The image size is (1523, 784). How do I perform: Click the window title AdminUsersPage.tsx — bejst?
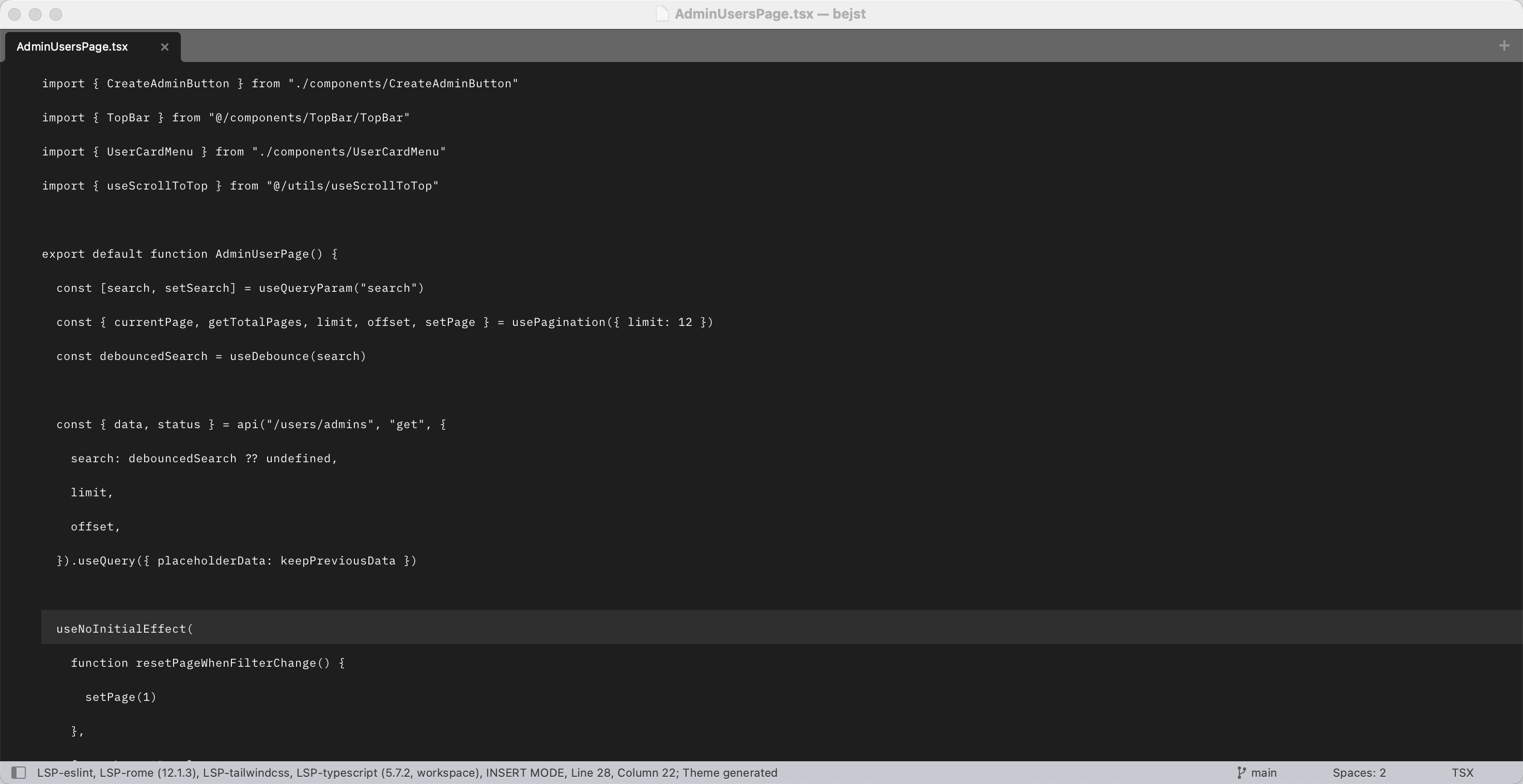[770, 13]
